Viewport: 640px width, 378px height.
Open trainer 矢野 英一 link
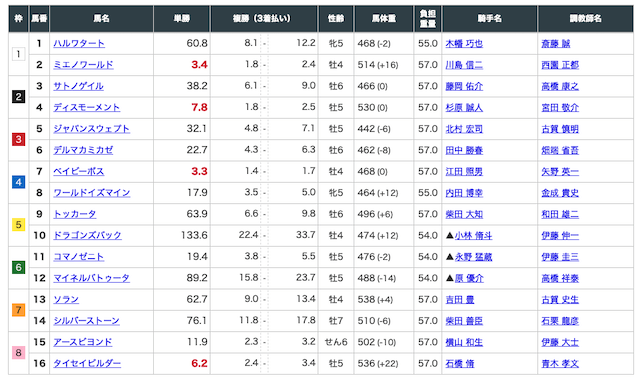[560, 171]
